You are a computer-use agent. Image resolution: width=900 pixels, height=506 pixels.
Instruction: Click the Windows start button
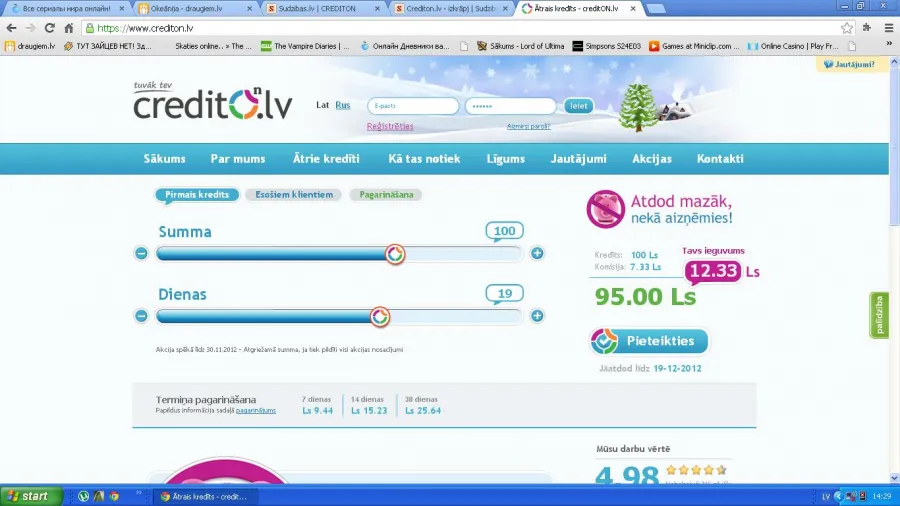31,496
